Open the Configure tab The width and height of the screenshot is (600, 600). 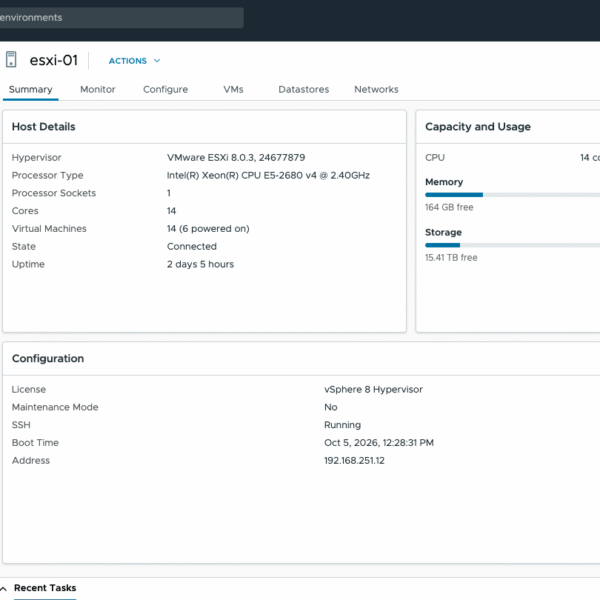pyautogui.click(x=165, y=90)
